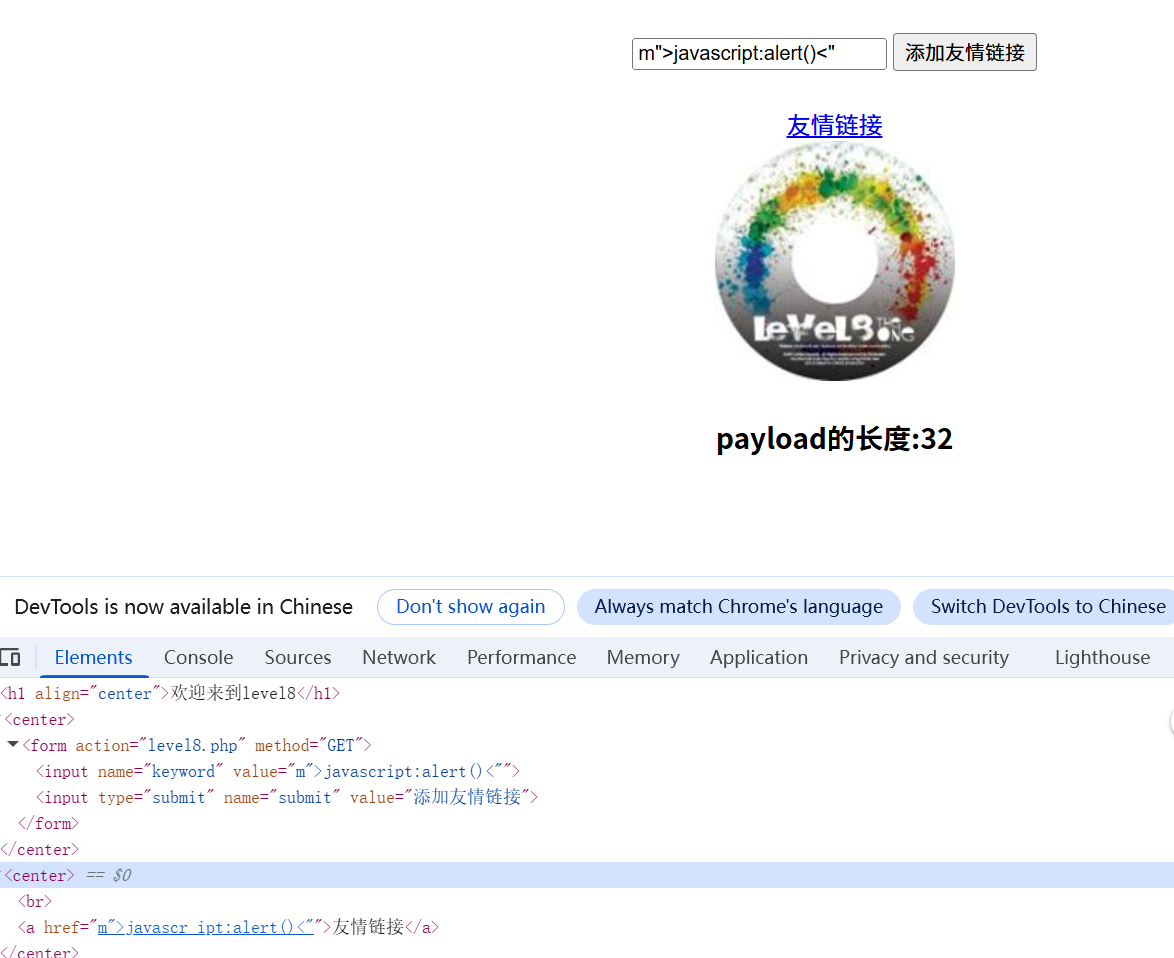Select the highlighted <center> == $0 node
Screen dimensions: 1174x958
point(587,875)
